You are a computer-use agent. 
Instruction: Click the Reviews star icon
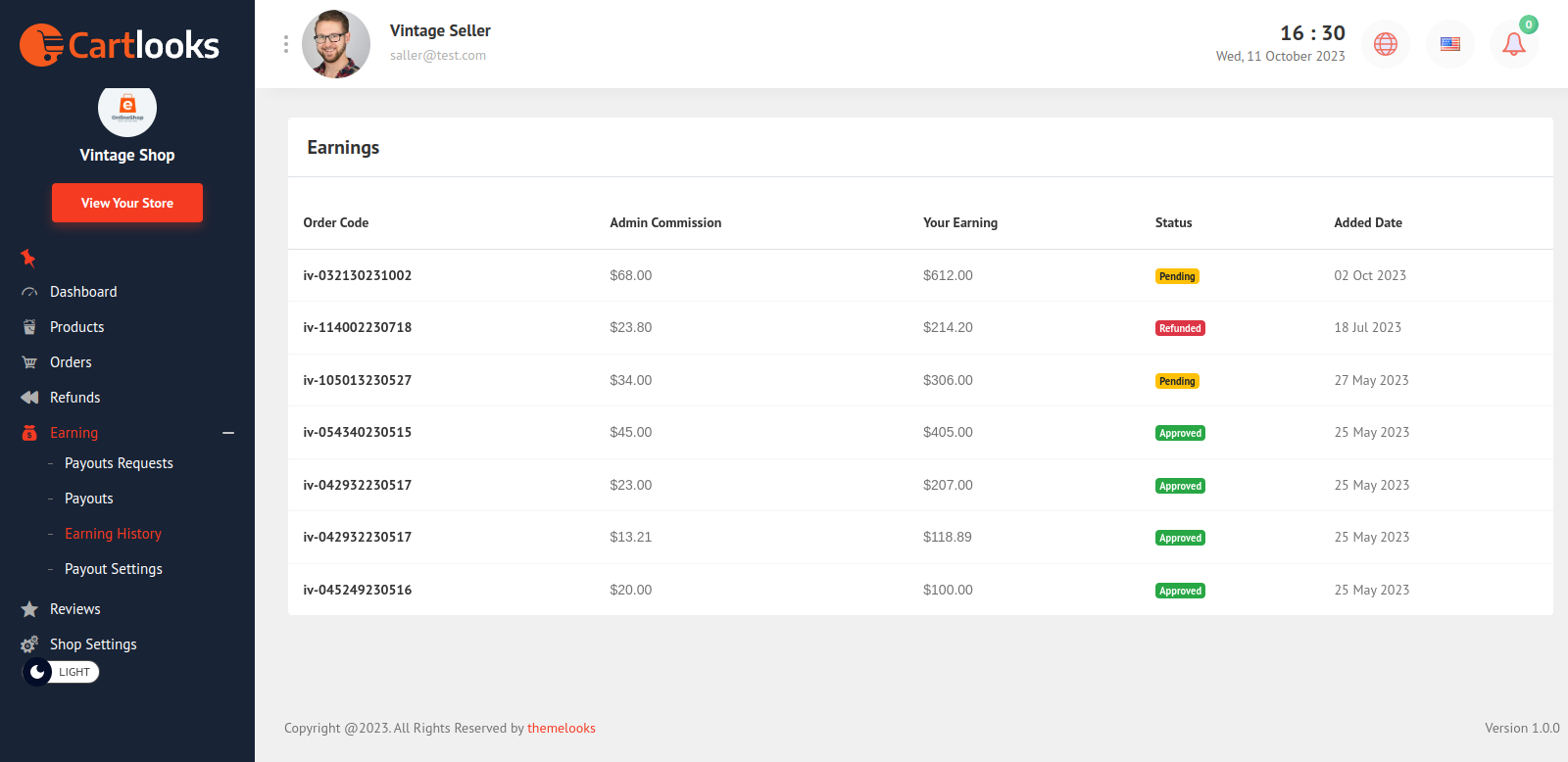tap(29, 609)
